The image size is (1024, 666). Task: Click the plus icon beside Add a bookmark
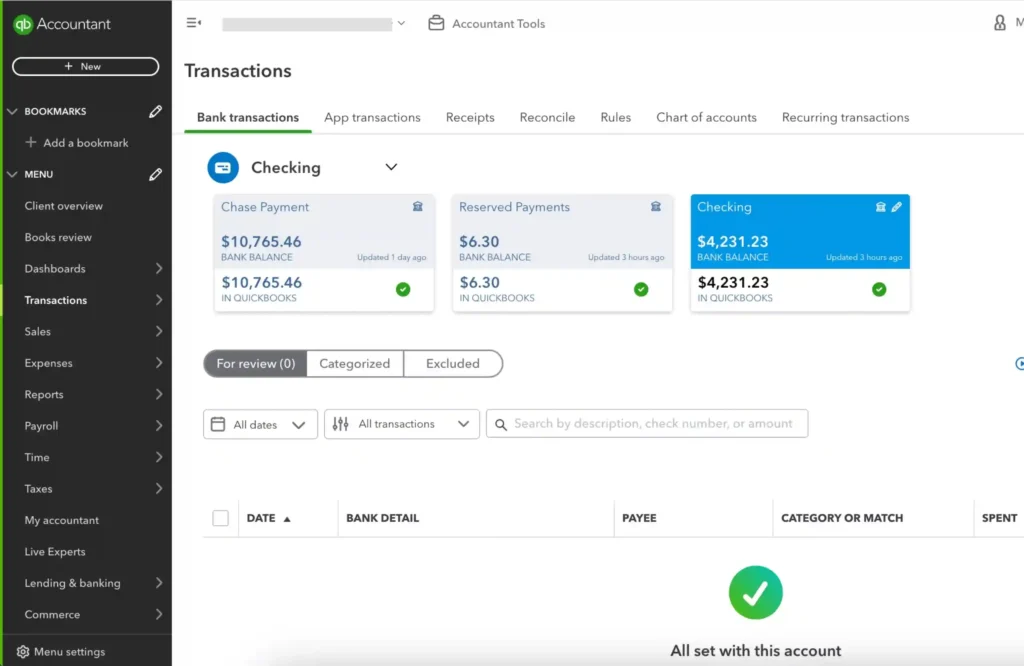click(x=31, y=142)
